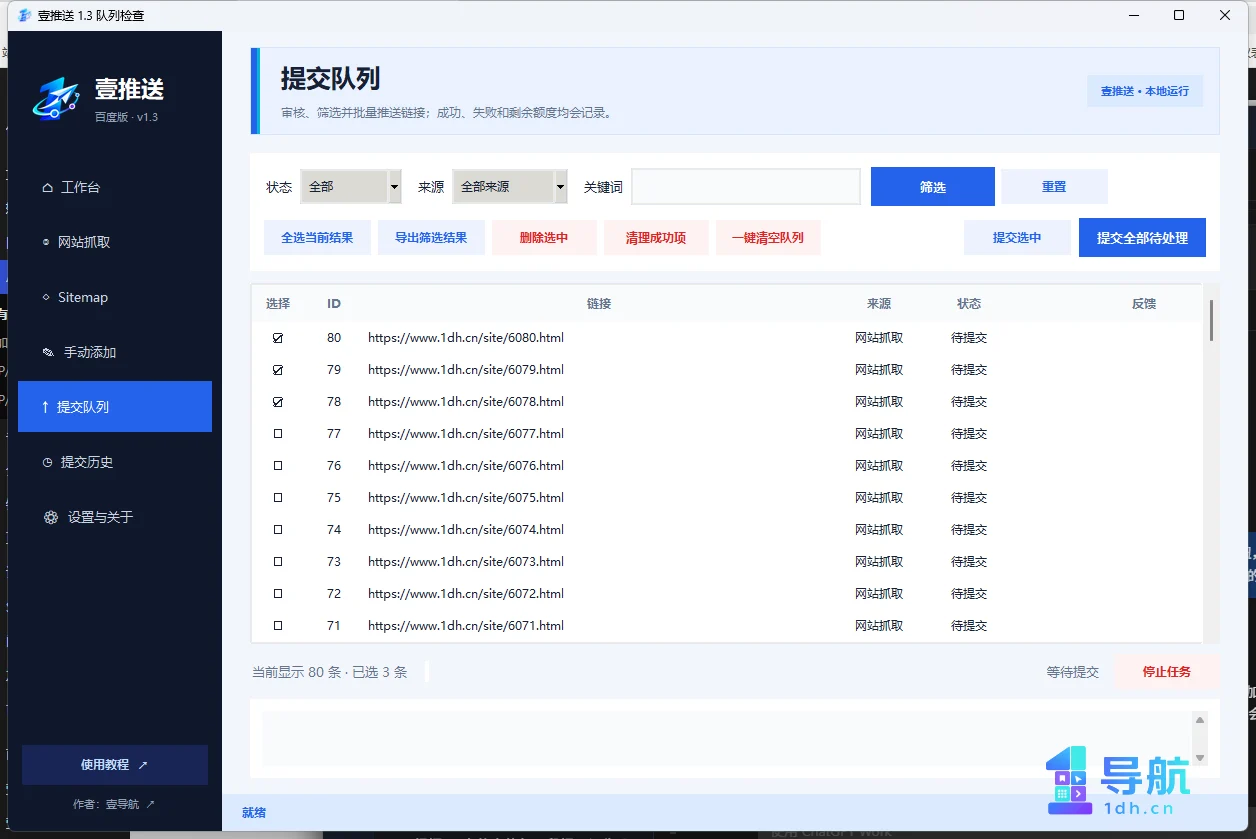Go to the 网站抓取 page

coord(115,242)
